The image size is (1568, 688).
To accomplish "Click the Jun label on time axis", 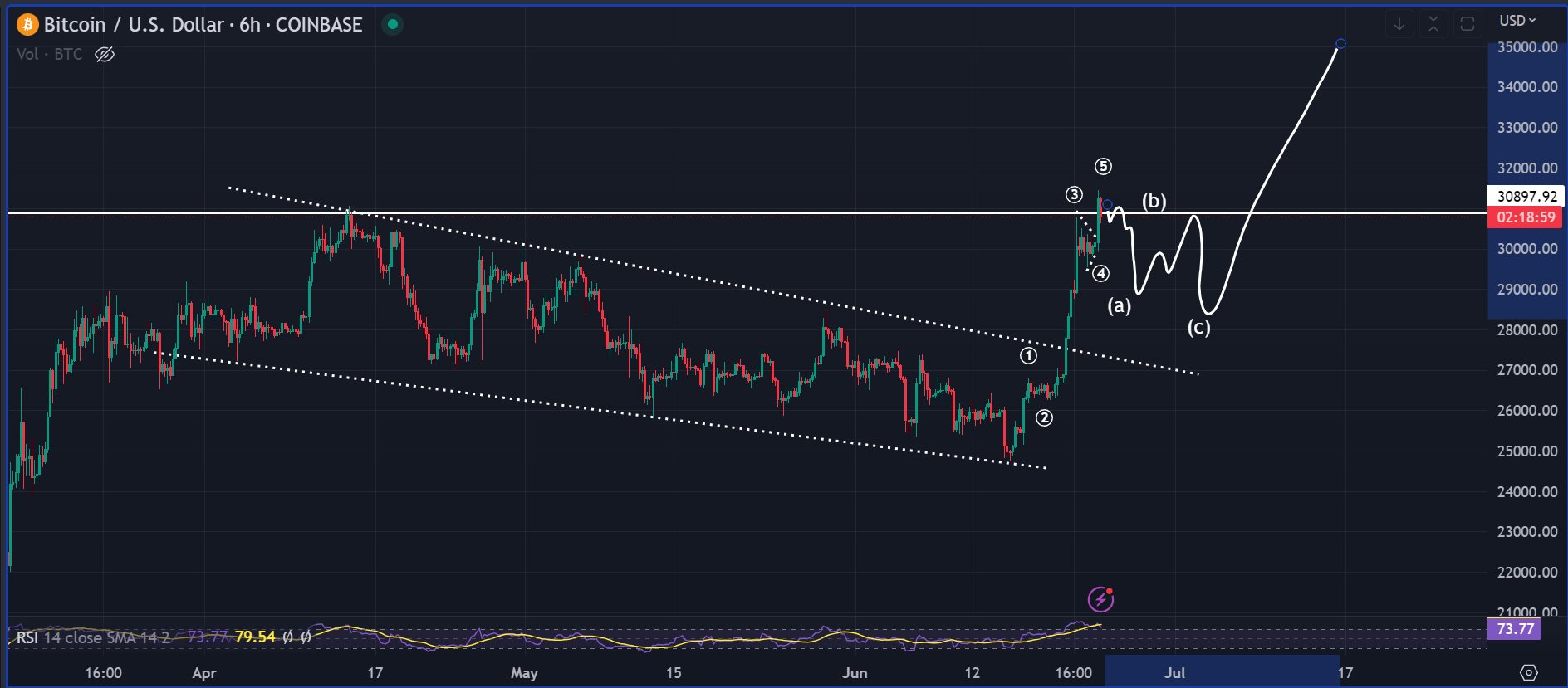I will click(854, 673).
